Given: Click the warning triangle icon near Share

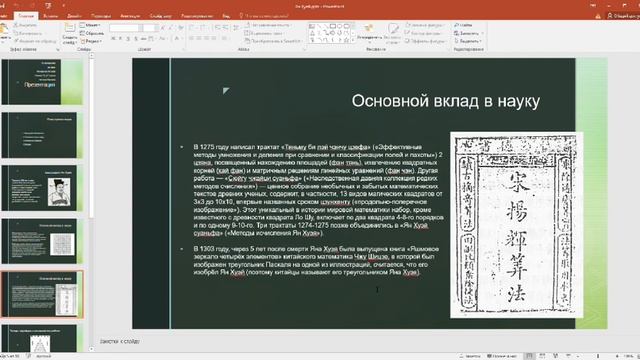Looking at the screenshot, I should tap(598, 16).
